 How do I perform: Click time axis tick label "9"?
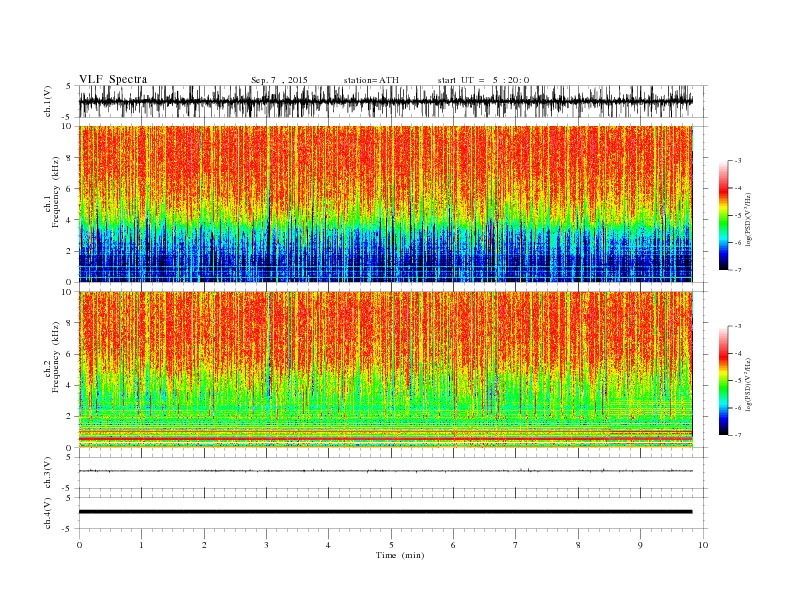(x=640, y=545)
